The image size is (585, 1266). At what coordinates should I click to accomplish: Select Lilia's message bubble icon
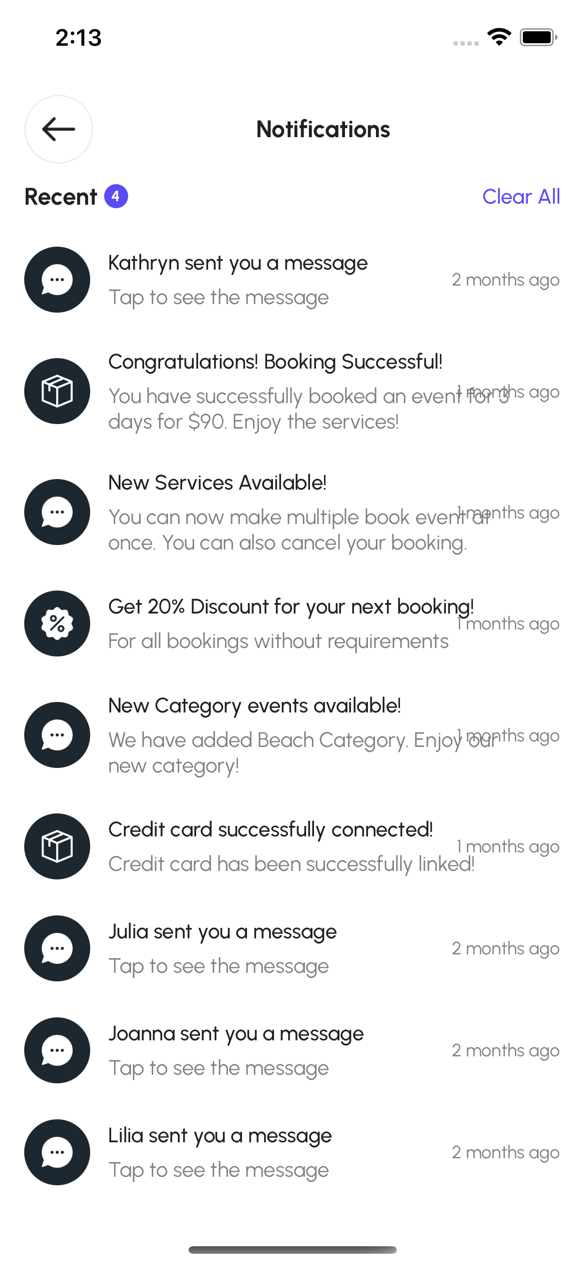pyautogui.click(x=57, y=1152)
